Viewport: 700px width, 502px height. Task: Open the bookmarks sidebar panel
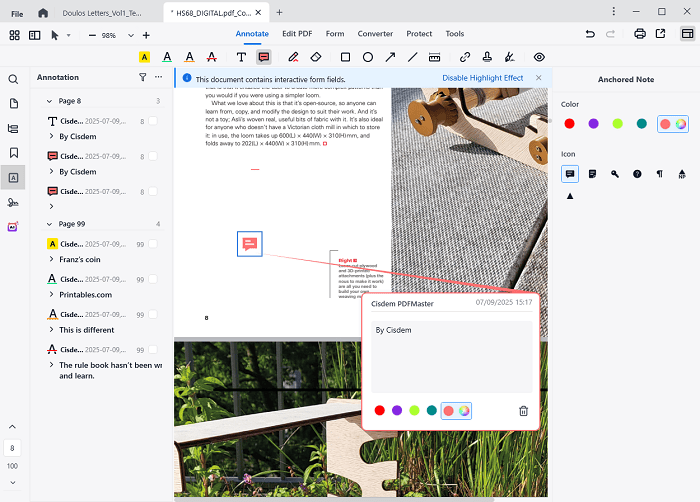pos(14,153)
